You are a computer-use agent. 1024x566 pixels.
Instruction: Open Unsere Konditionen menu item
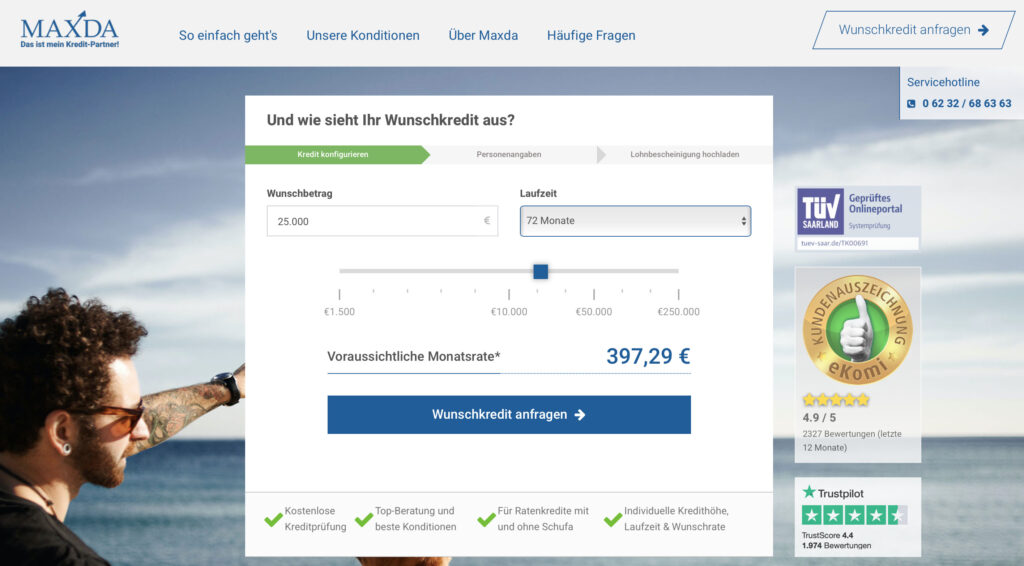click(363, 35)
